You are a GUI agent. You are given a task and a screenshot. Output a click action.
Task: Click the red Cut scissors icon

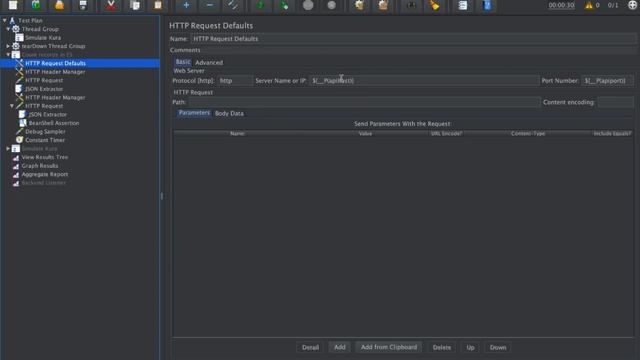111,5
